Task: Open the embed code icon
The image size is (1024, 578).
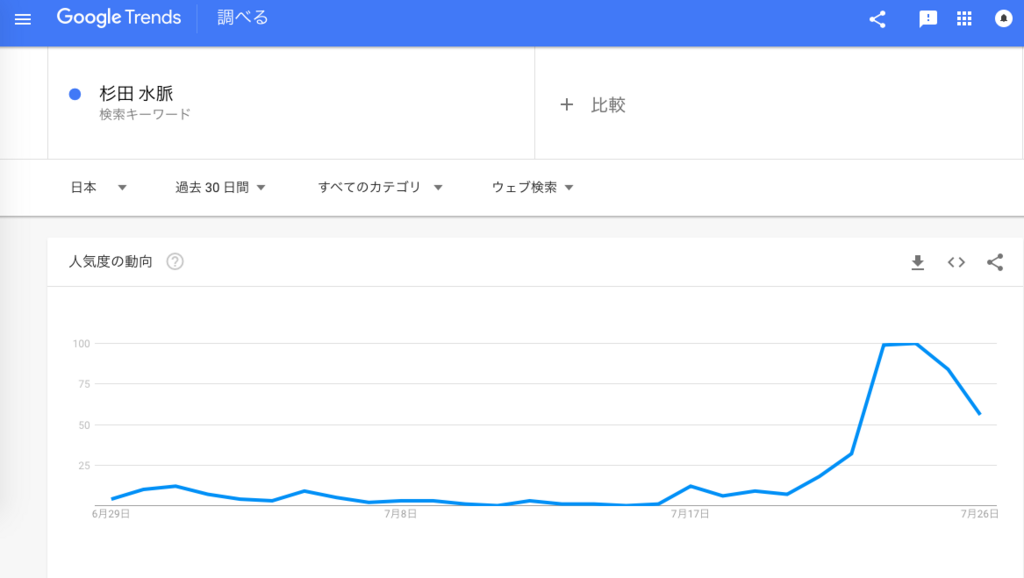Action: pyautogui.click(x=956, y=263)
